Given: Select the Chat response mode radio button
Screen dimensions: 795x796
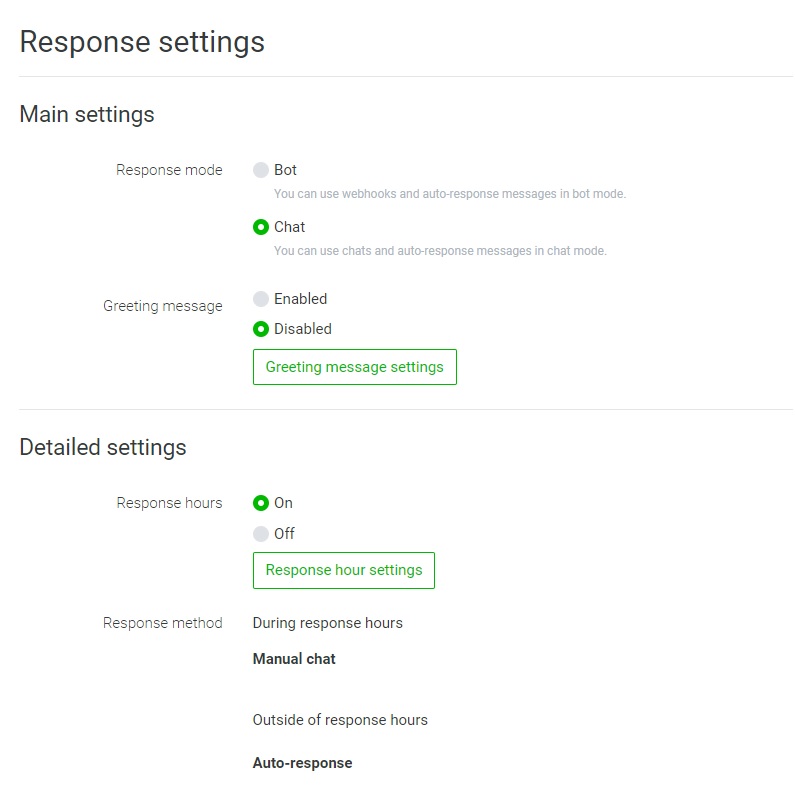Looking at the screenshot, I should click(x=261, y=227).
